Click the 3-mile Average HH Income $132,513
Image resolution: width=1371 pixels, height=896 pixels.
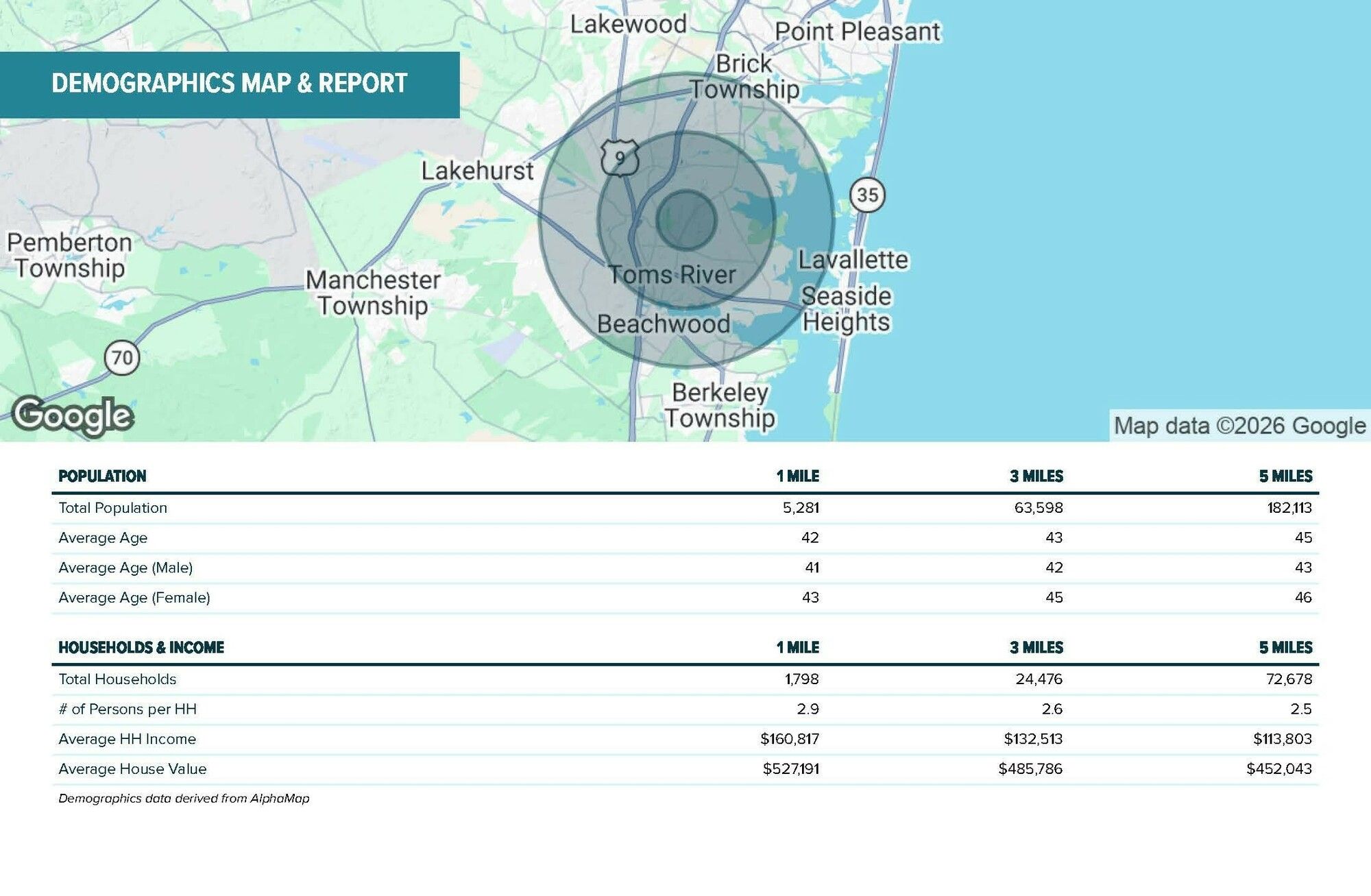tap(1033, 739)
